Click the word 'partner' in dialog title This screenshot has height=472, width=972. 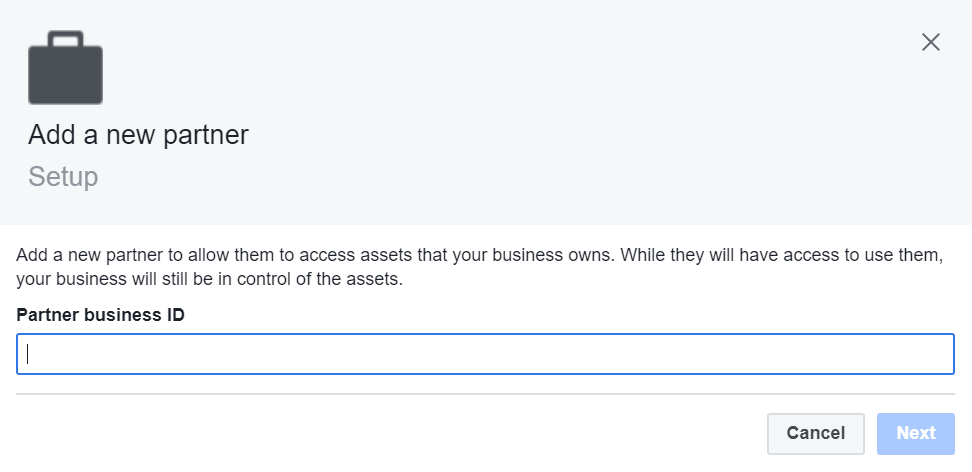point(206,136)
